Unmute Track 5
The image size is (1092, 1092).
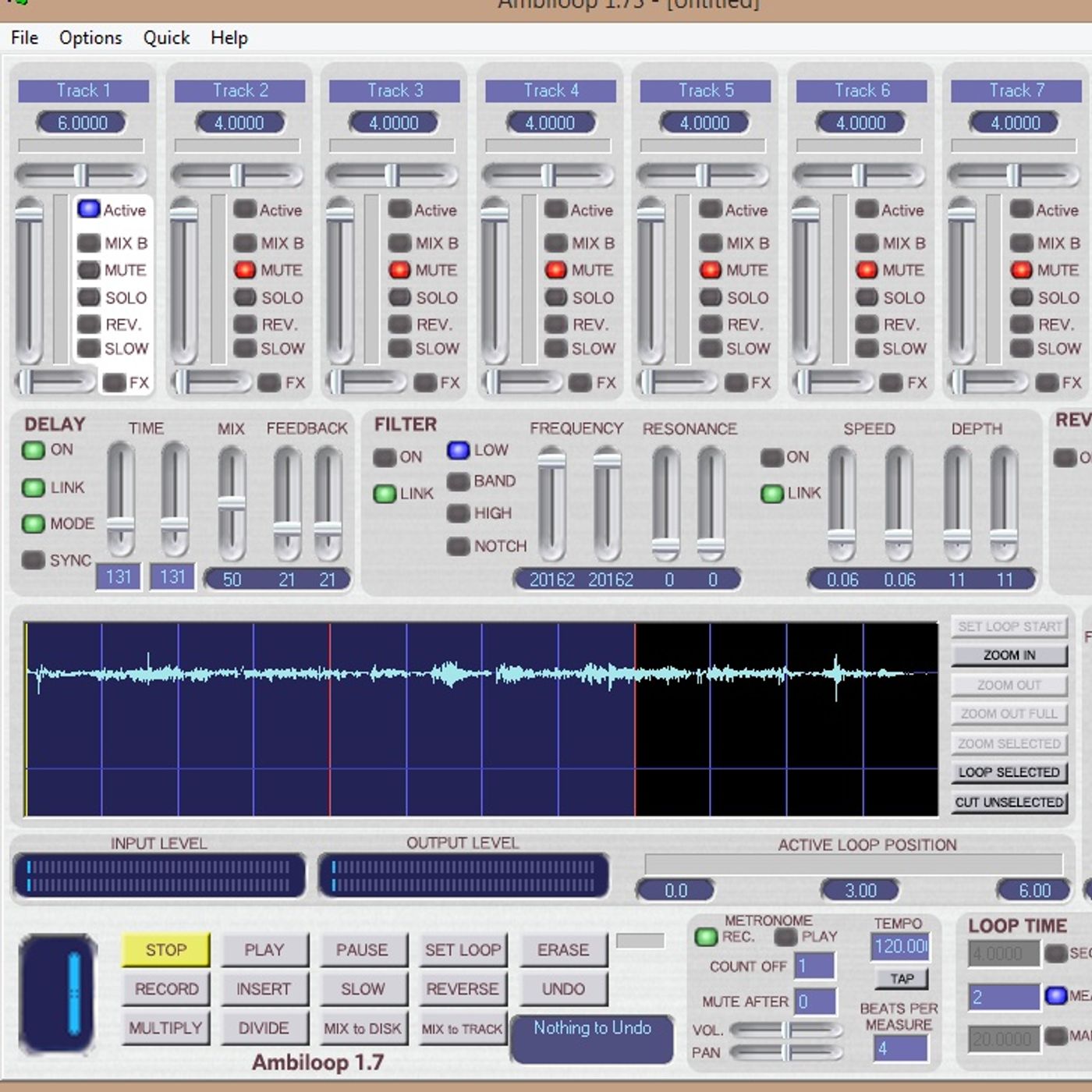(x=710, y=270)
